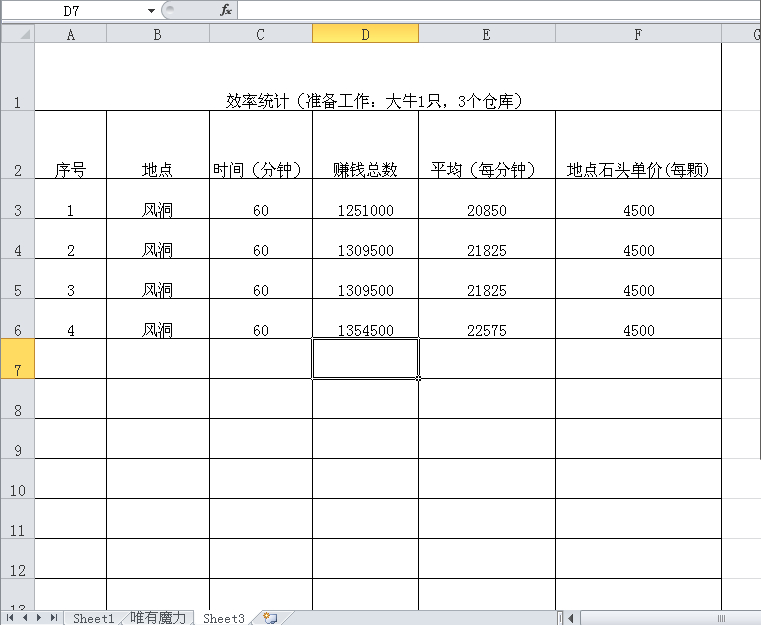Viewport: 761px width, 625px height.
Task: Select column D header
Action: 365,34
